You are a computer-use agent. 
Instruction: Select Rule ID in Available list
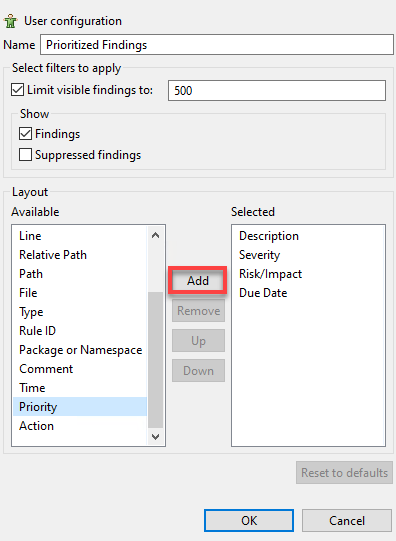tap(38, 331)
